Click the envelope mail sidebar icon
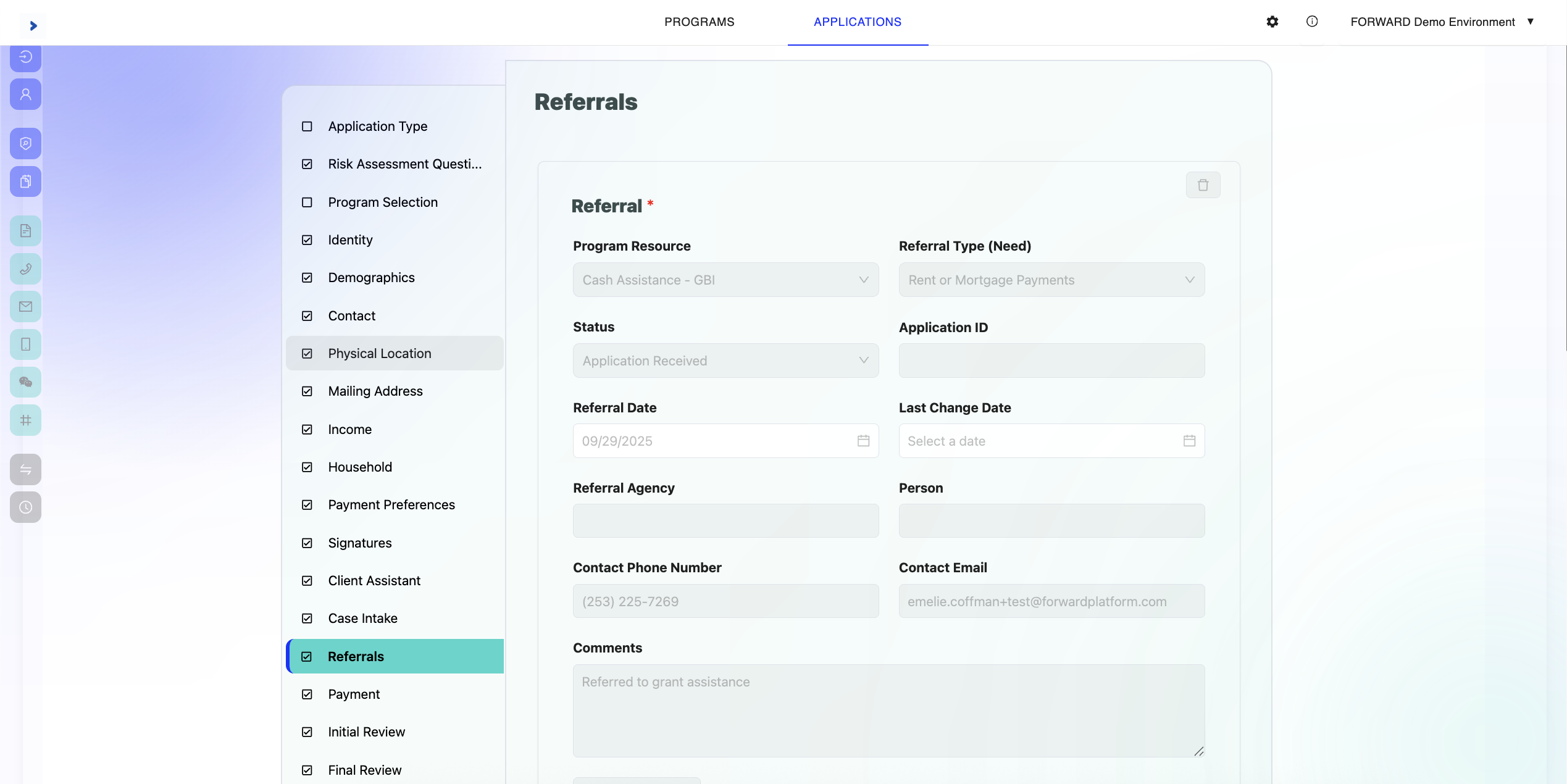Viewport: 1567px width, 784px height. (x=25, y=307)
